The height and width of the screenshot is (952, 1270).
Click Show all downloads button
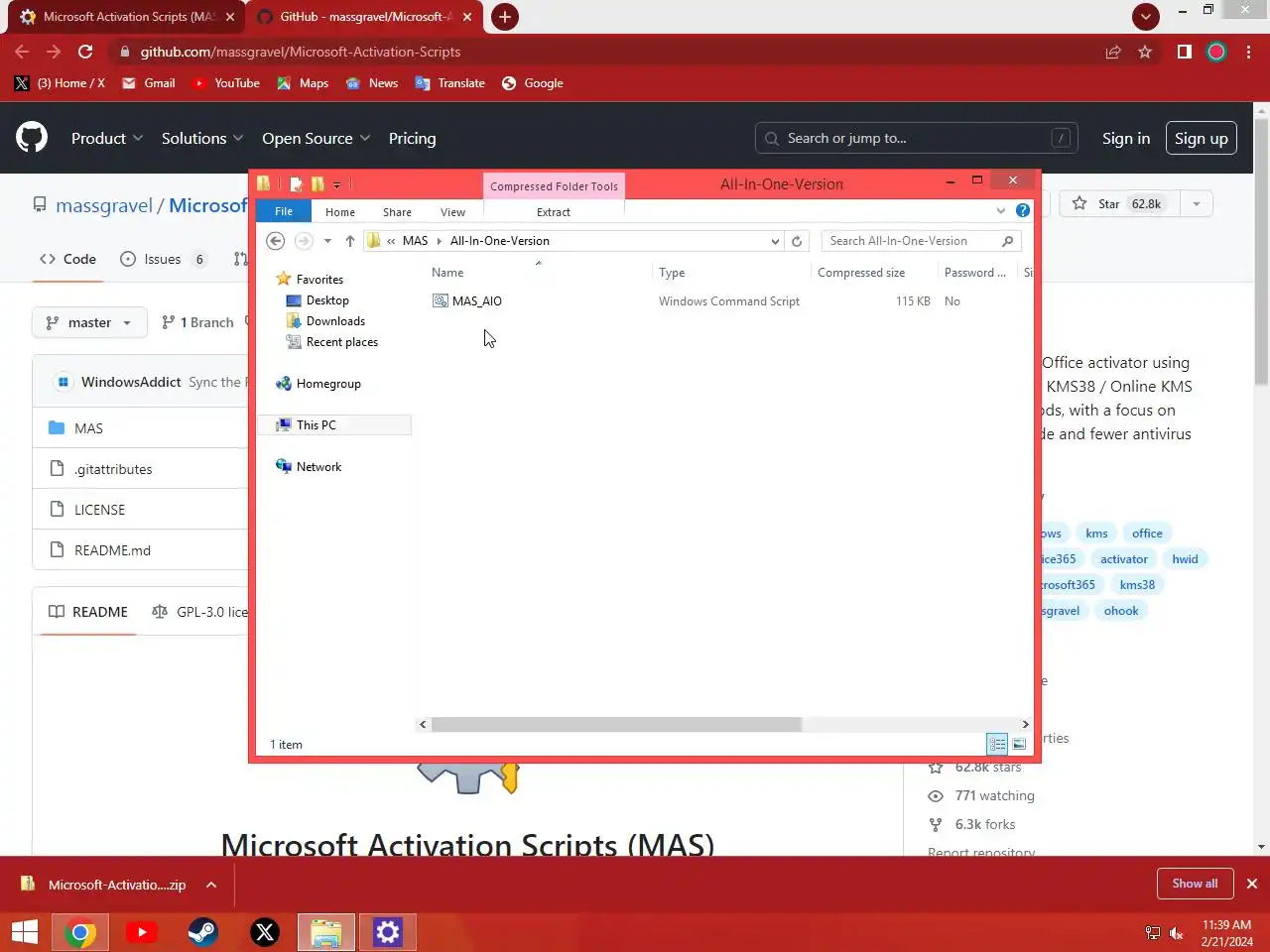click(1195, 884)
